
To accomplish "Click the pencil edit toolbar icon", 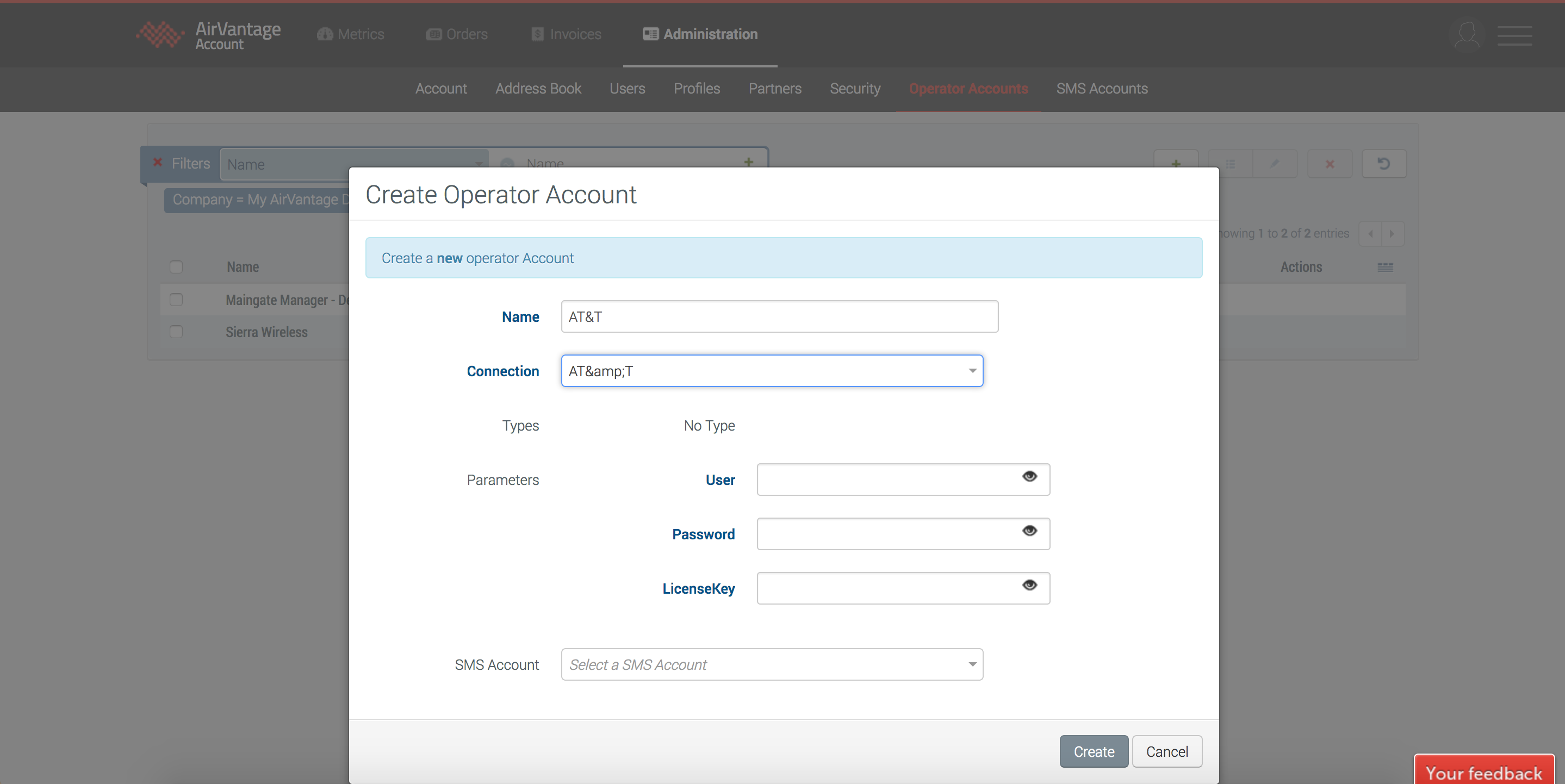I will (x=1275, y=164).
